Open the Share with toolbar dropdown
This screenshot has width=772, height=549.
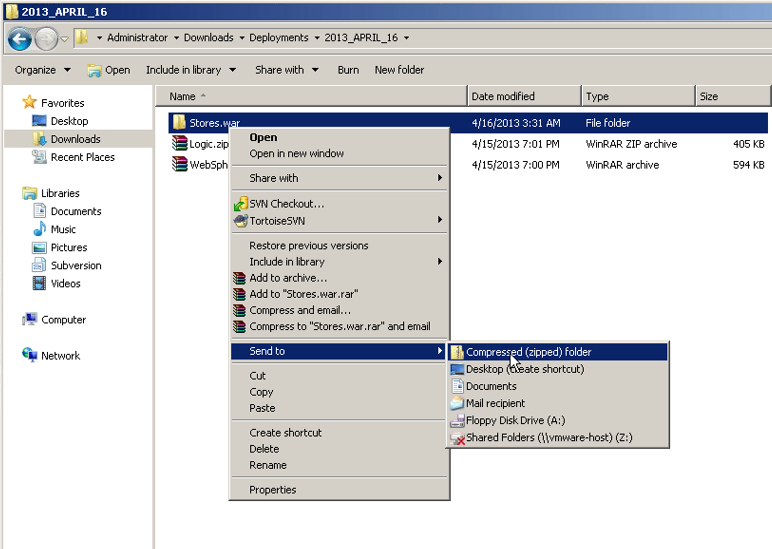point(286,70)
